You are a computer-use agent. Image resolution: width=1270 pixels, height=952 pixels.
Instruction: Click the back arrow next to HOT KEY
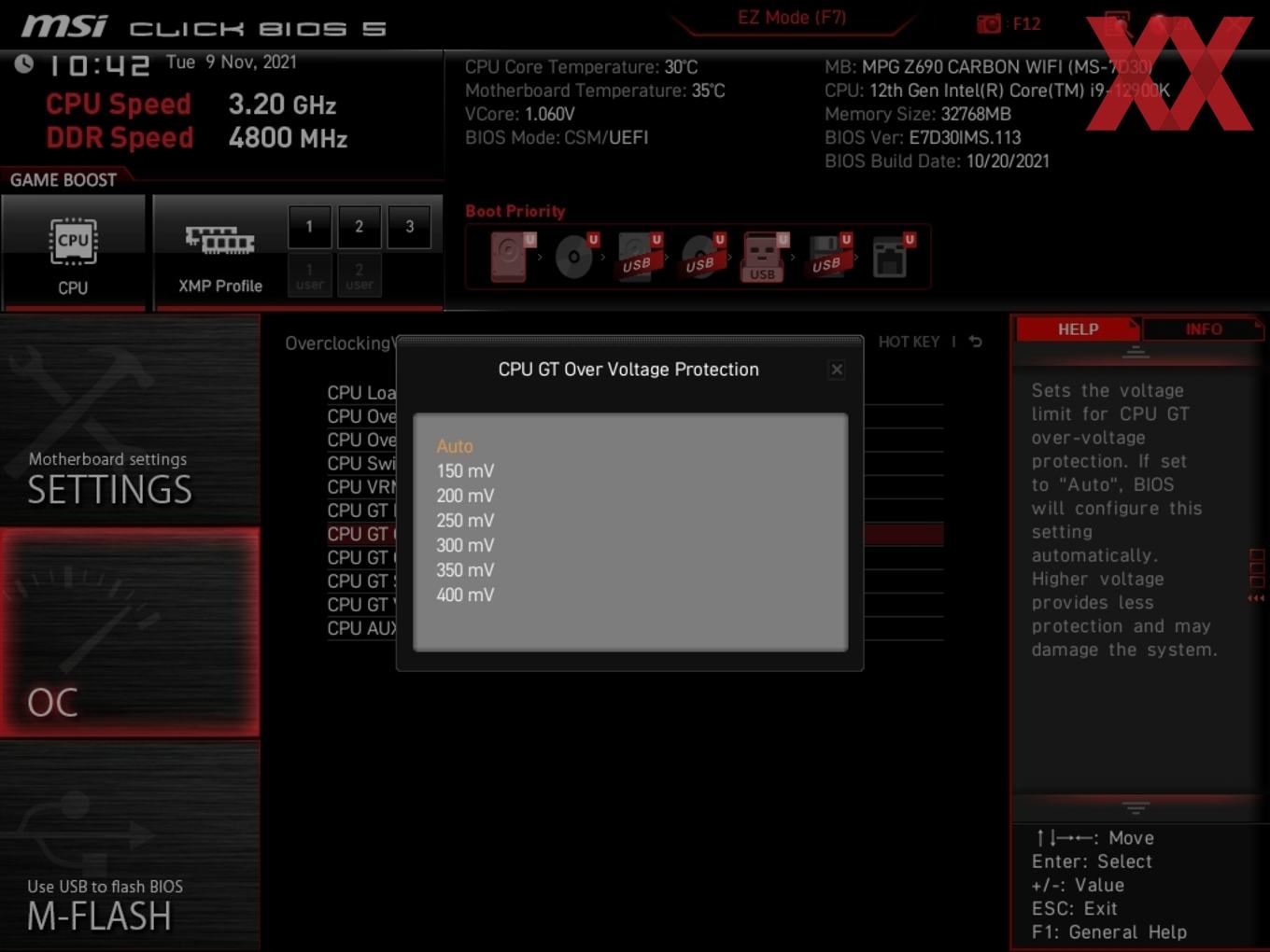point(975,342)
